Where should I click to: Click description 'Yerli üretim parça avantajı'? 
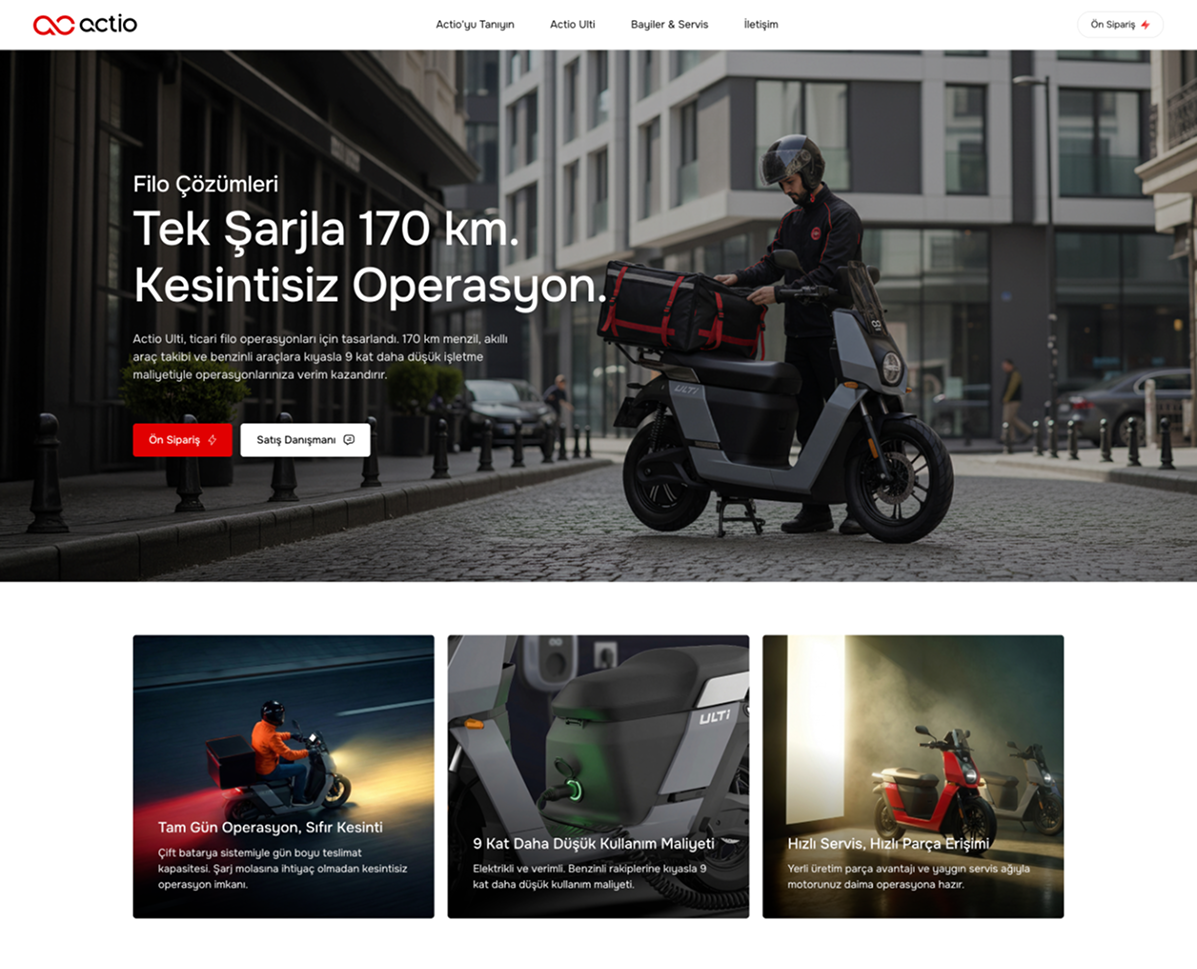908,877
